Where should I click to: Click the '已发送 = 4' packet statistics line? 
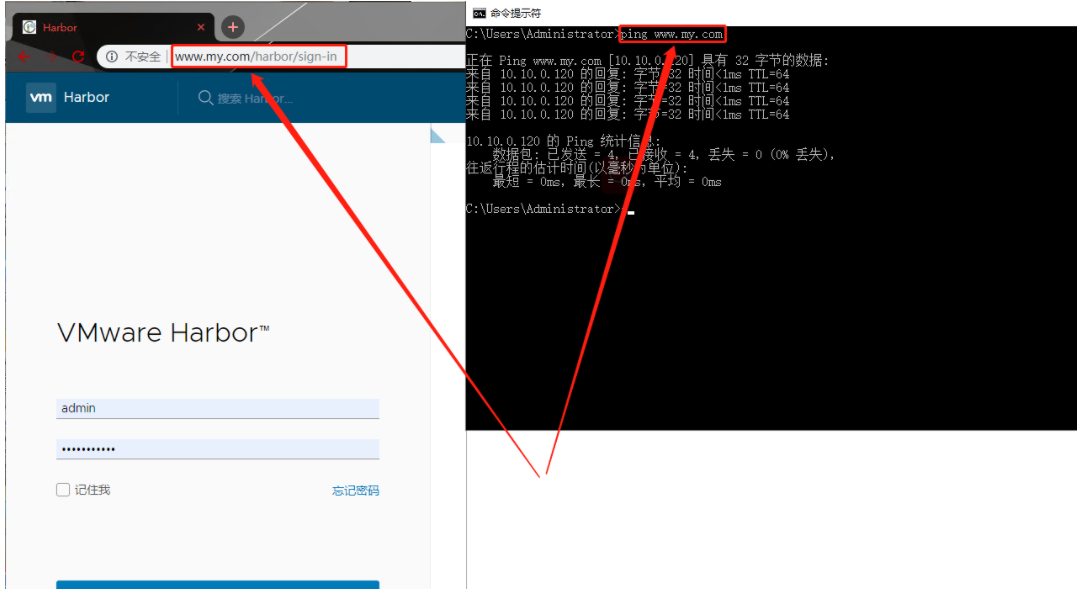[x=663, y=155]
